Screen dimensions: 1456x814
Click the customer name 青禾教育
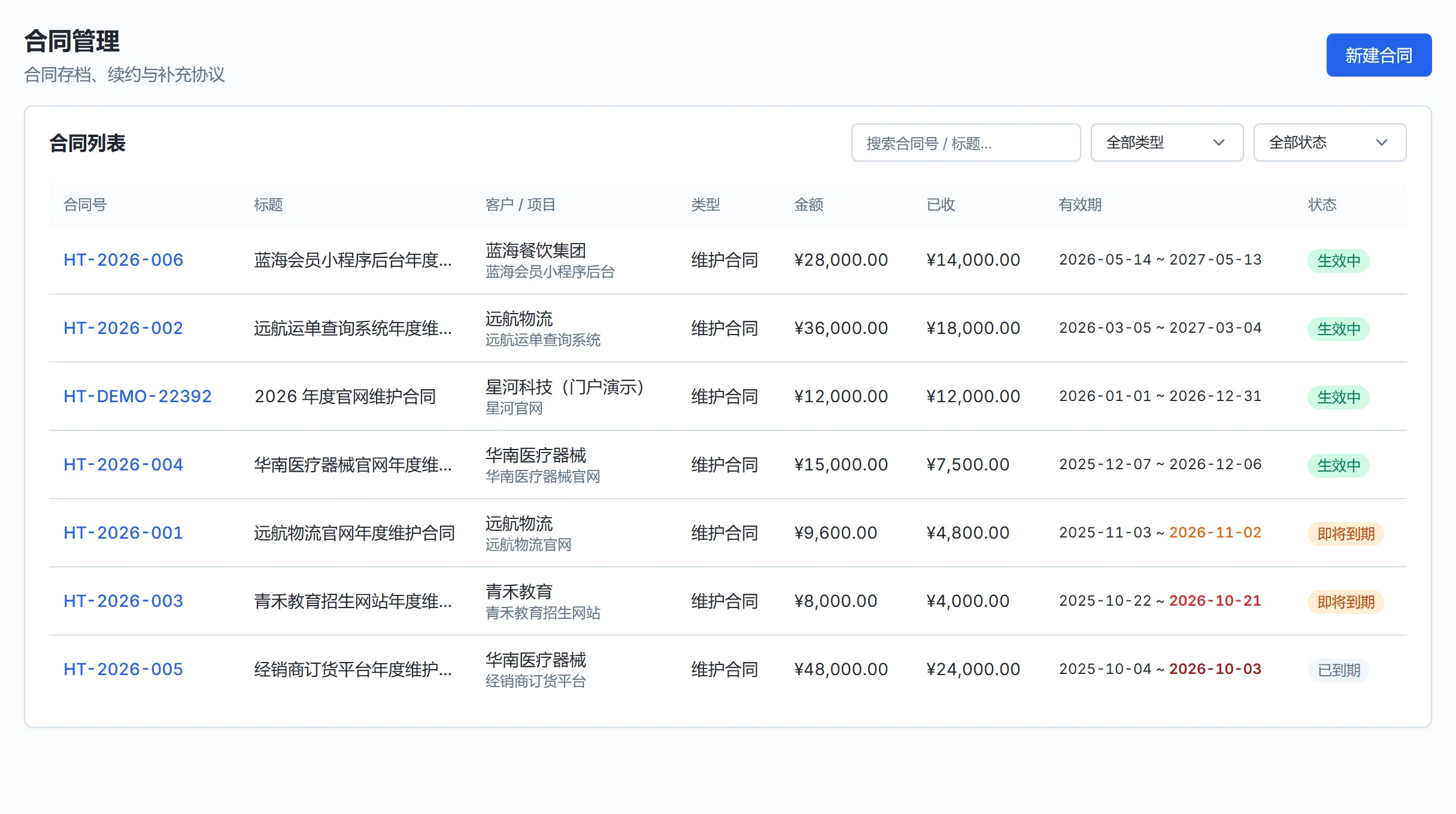tap(519, 592)
